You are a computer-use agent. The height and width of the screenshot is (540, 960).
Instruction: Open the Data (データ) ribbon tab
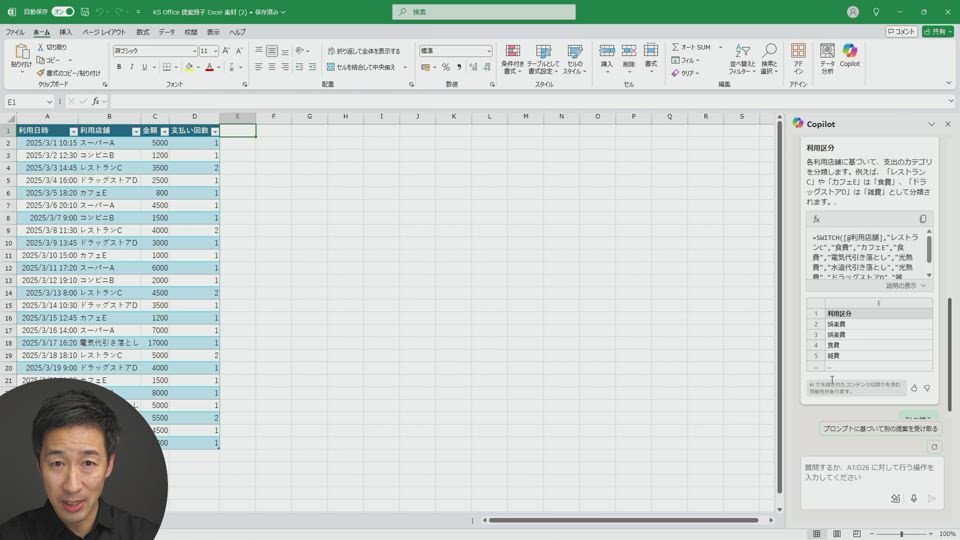166,32
